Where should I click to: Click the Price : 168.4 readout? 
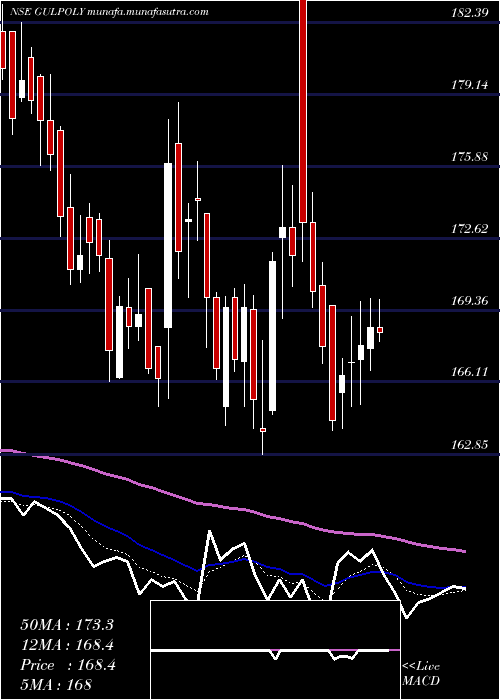click(x=68, y=665)
